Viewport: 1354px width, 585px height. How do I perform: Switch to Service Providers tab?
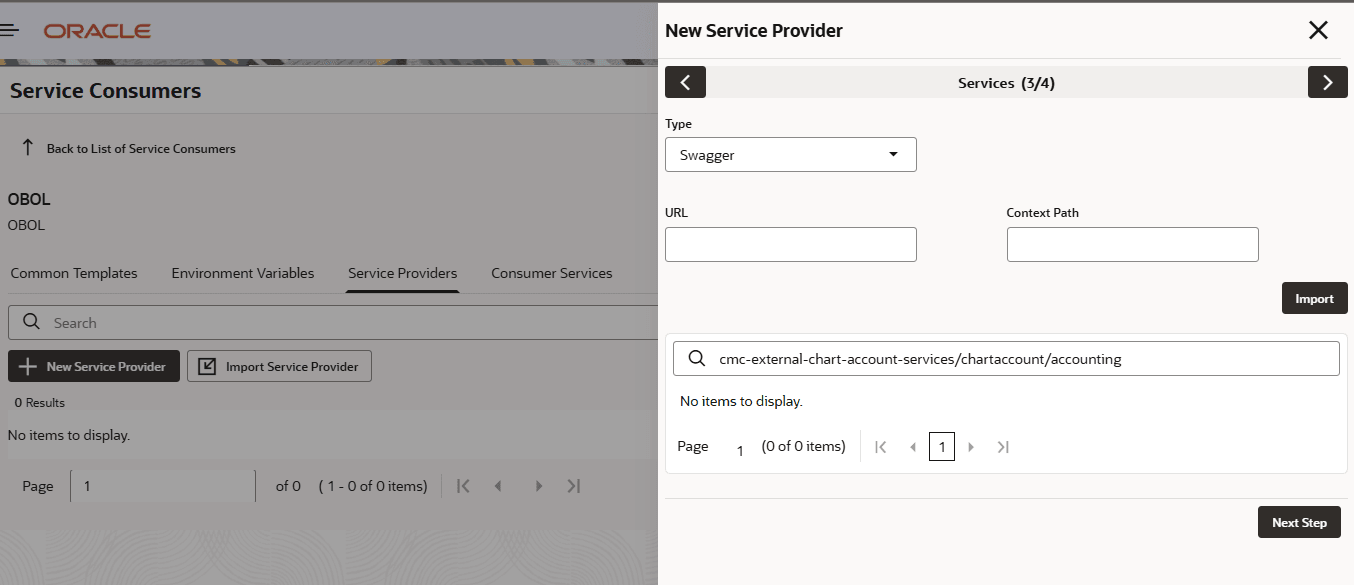pos(402,273)
